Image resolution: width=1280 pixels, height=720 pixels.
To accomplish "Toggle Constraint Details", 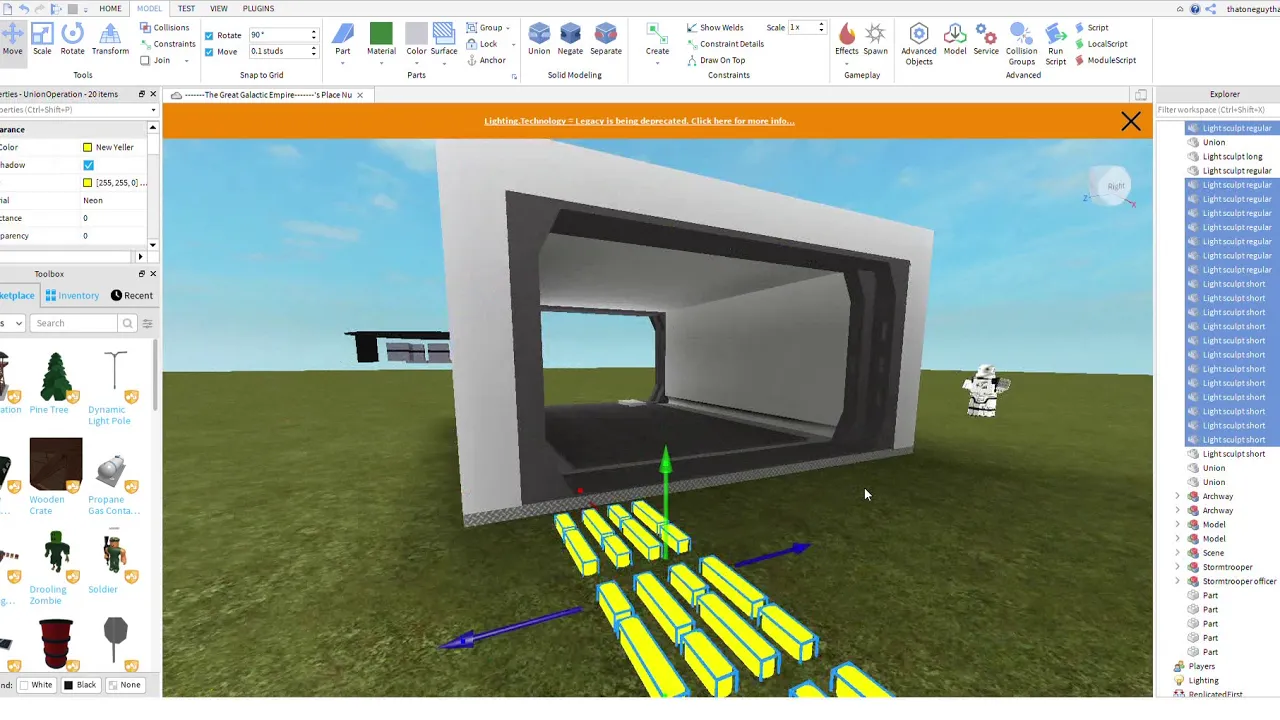I will coord(725,44).
